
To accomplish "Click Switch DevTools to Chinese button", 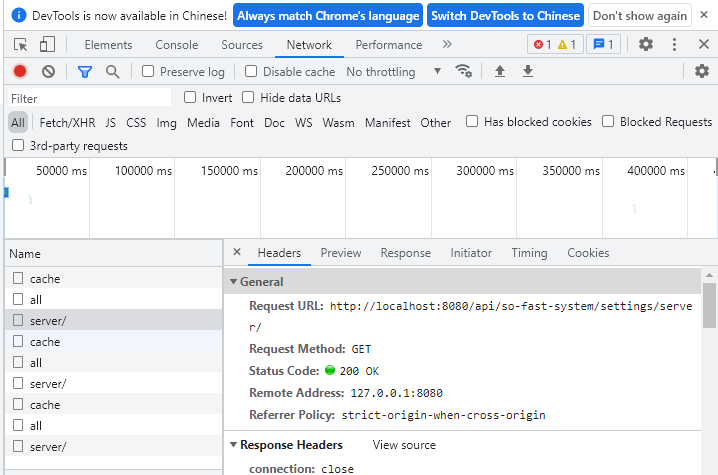I will 505,16.
